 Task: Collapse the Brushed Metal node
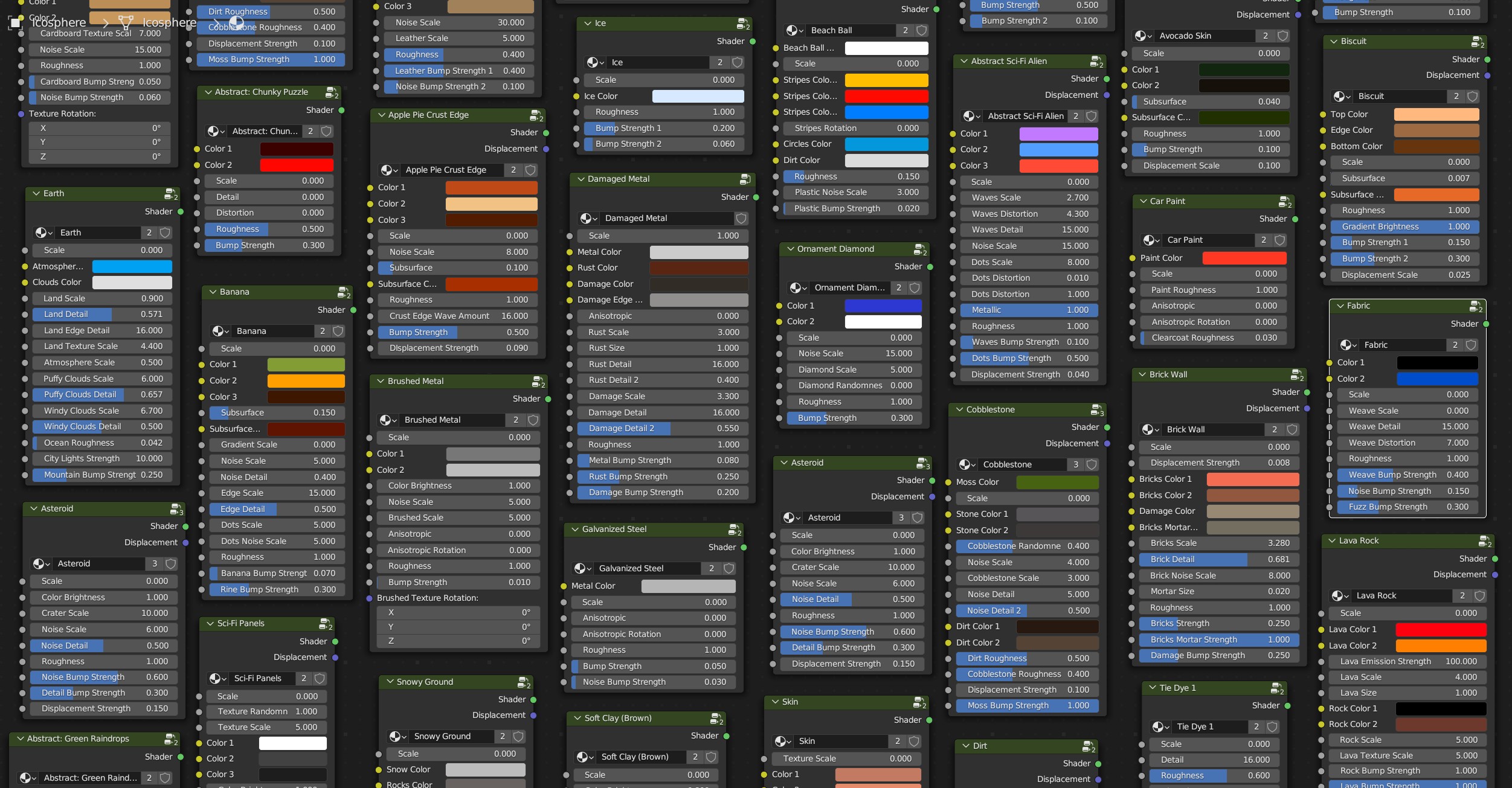tap(381, 382)
